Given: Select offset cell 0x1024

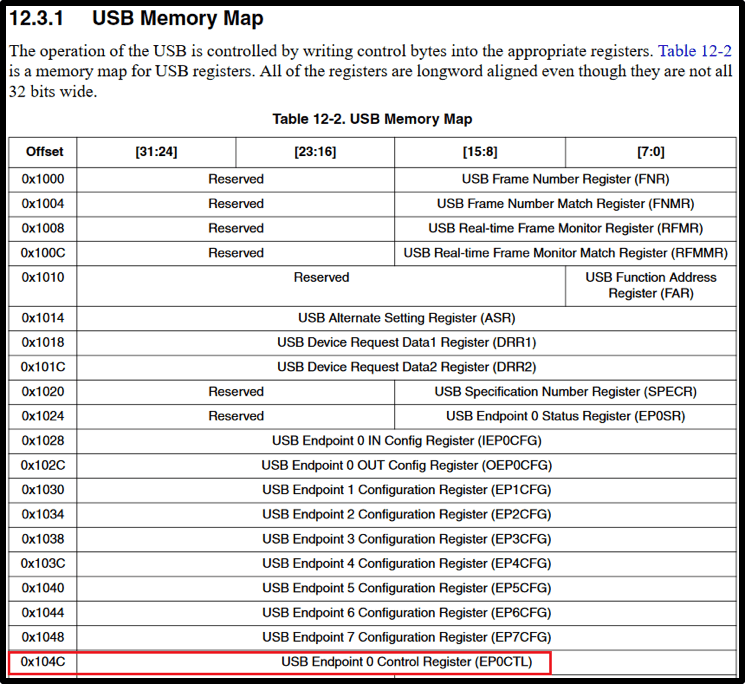Looking at the screenshot, I should tap(43, 416).
